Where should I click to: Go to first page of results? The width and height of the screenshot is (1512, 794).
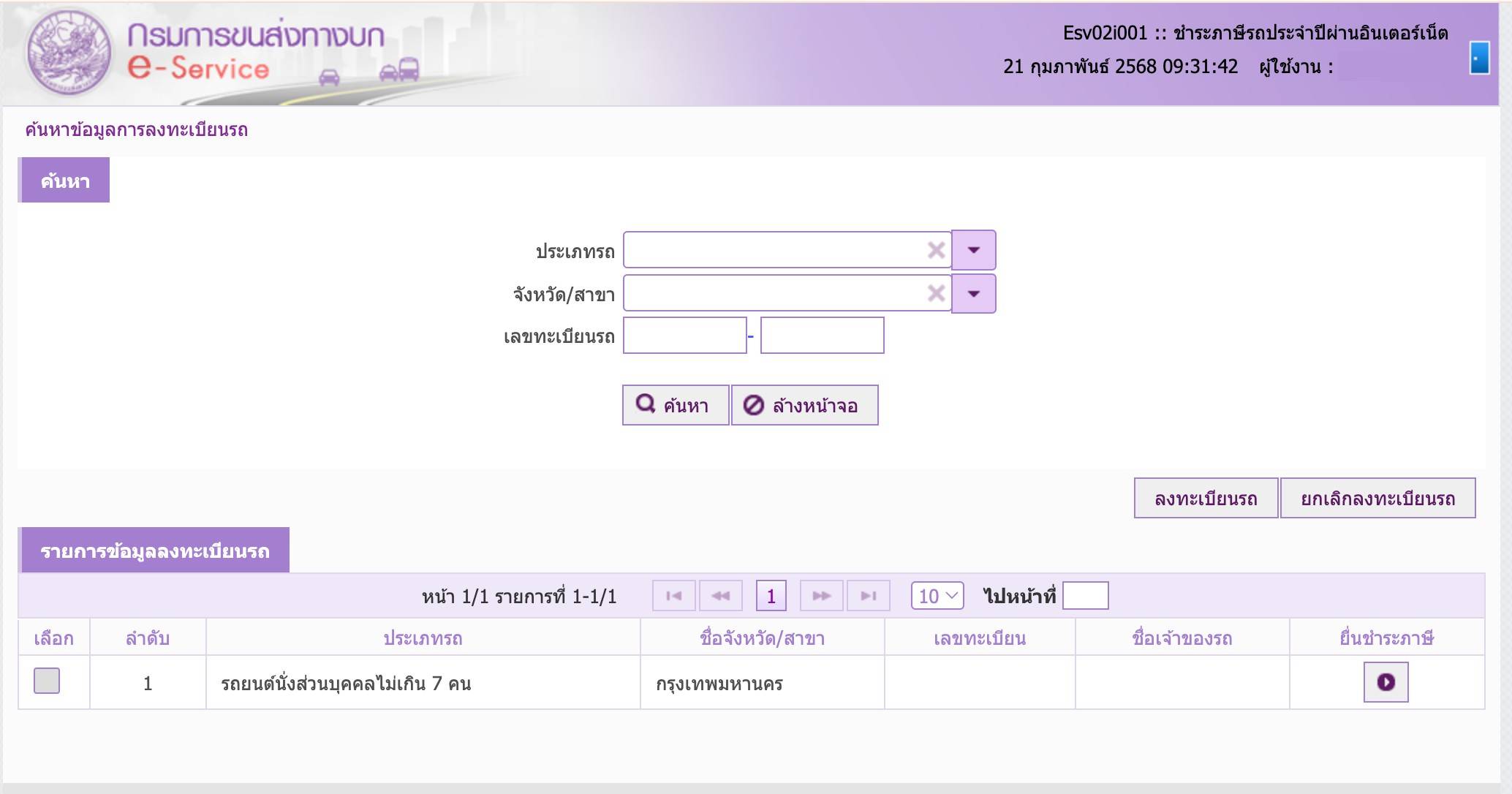674,596
